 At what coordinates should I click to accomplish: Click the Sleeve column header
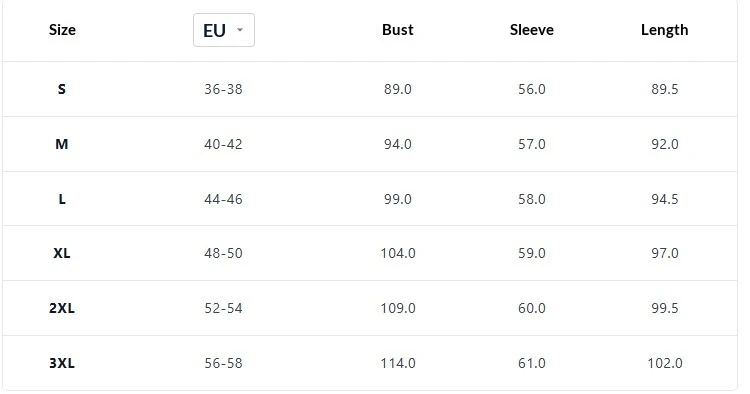[531, 30]
